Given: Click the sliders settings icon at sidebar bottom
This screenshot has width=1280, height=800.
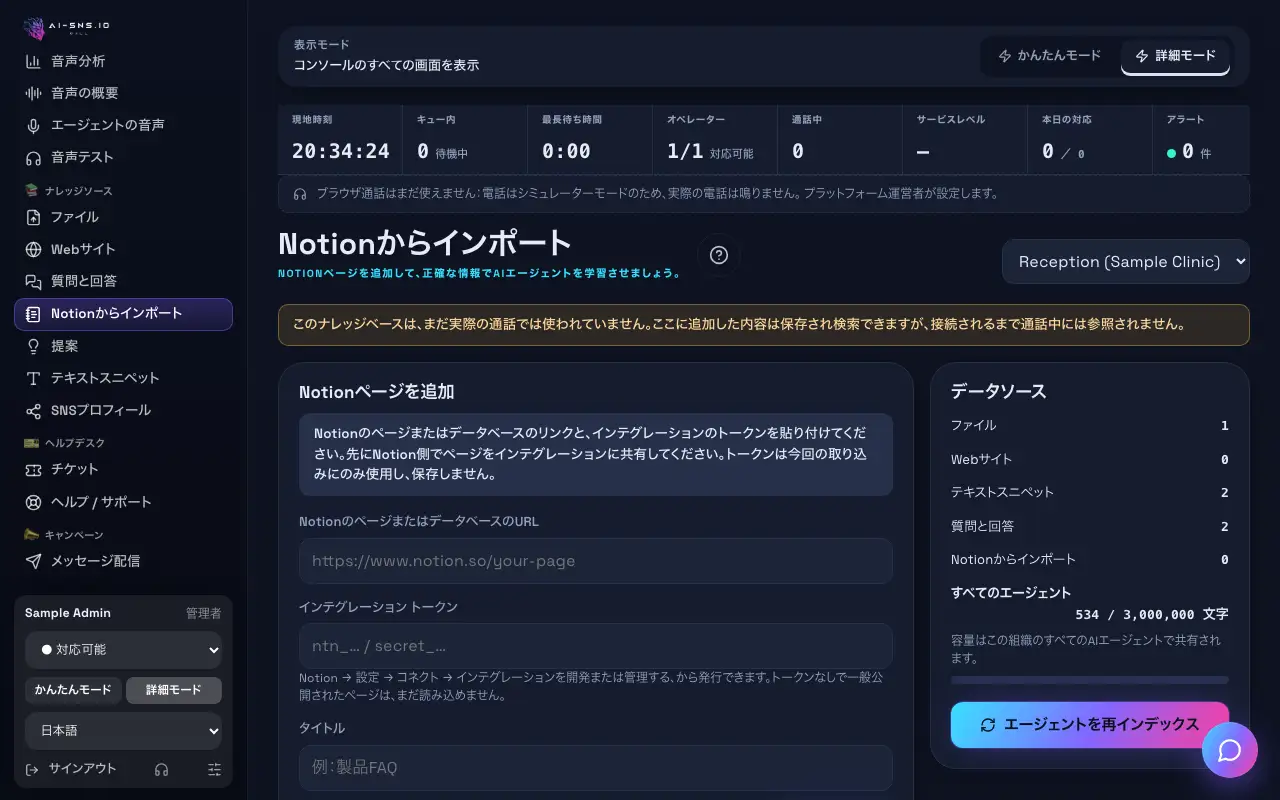Looking at the screenshot, I should click(214, 769).
